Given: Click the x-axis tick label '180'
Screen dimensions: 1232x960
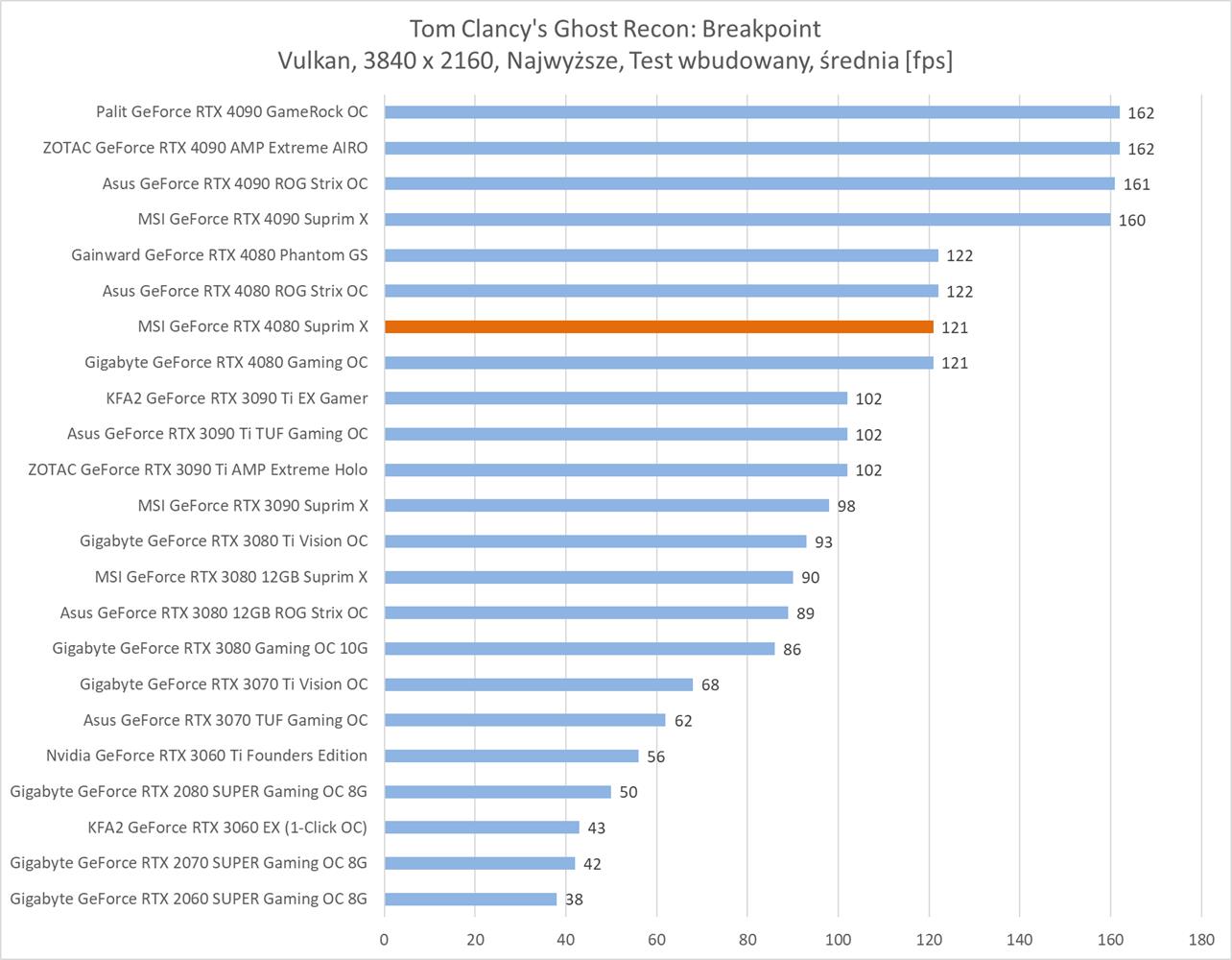Looking at the screenshot, I should [1201, 940].
